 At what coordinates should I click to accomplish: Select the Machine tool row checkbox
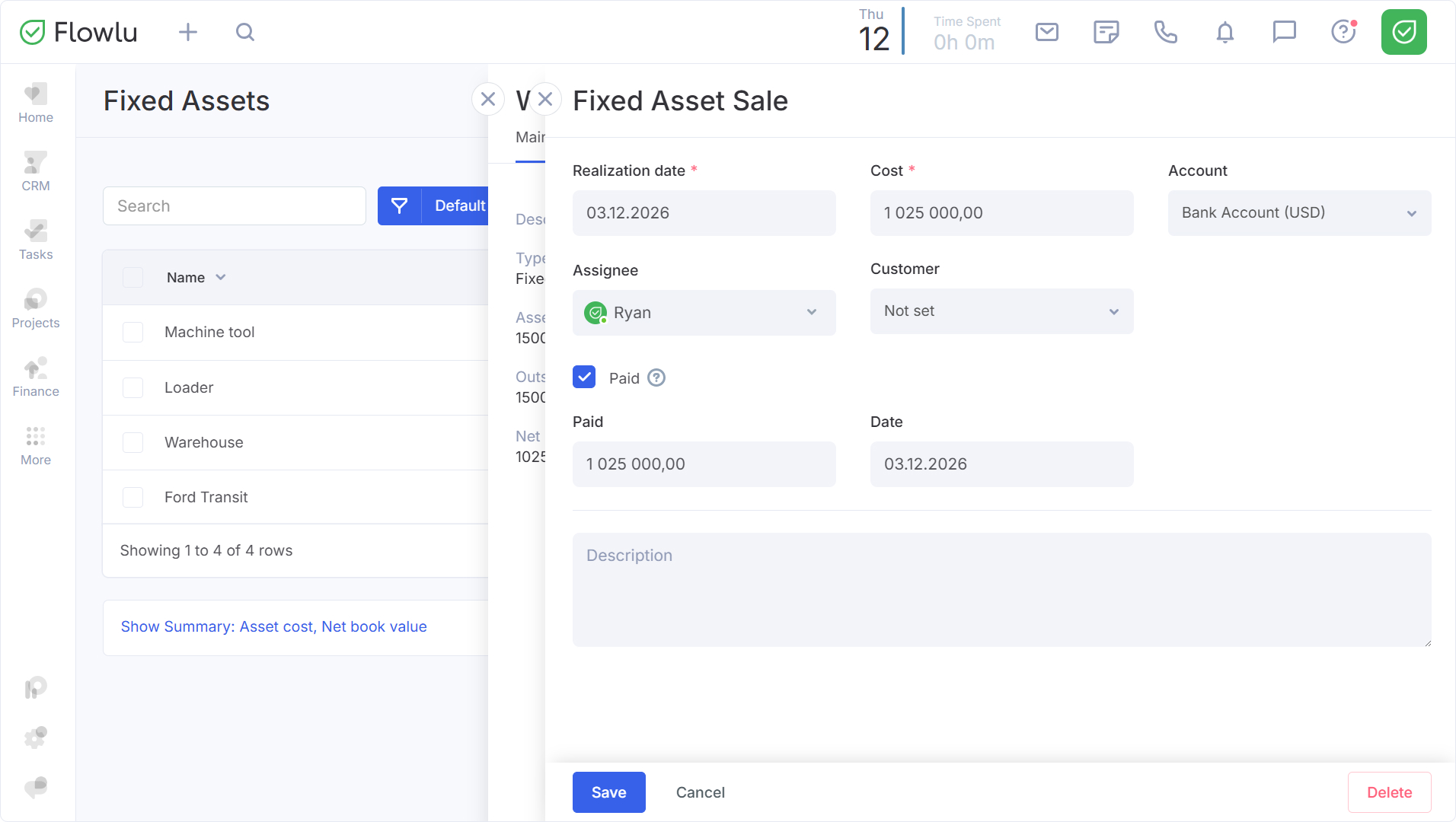click(x=133, y=333)
